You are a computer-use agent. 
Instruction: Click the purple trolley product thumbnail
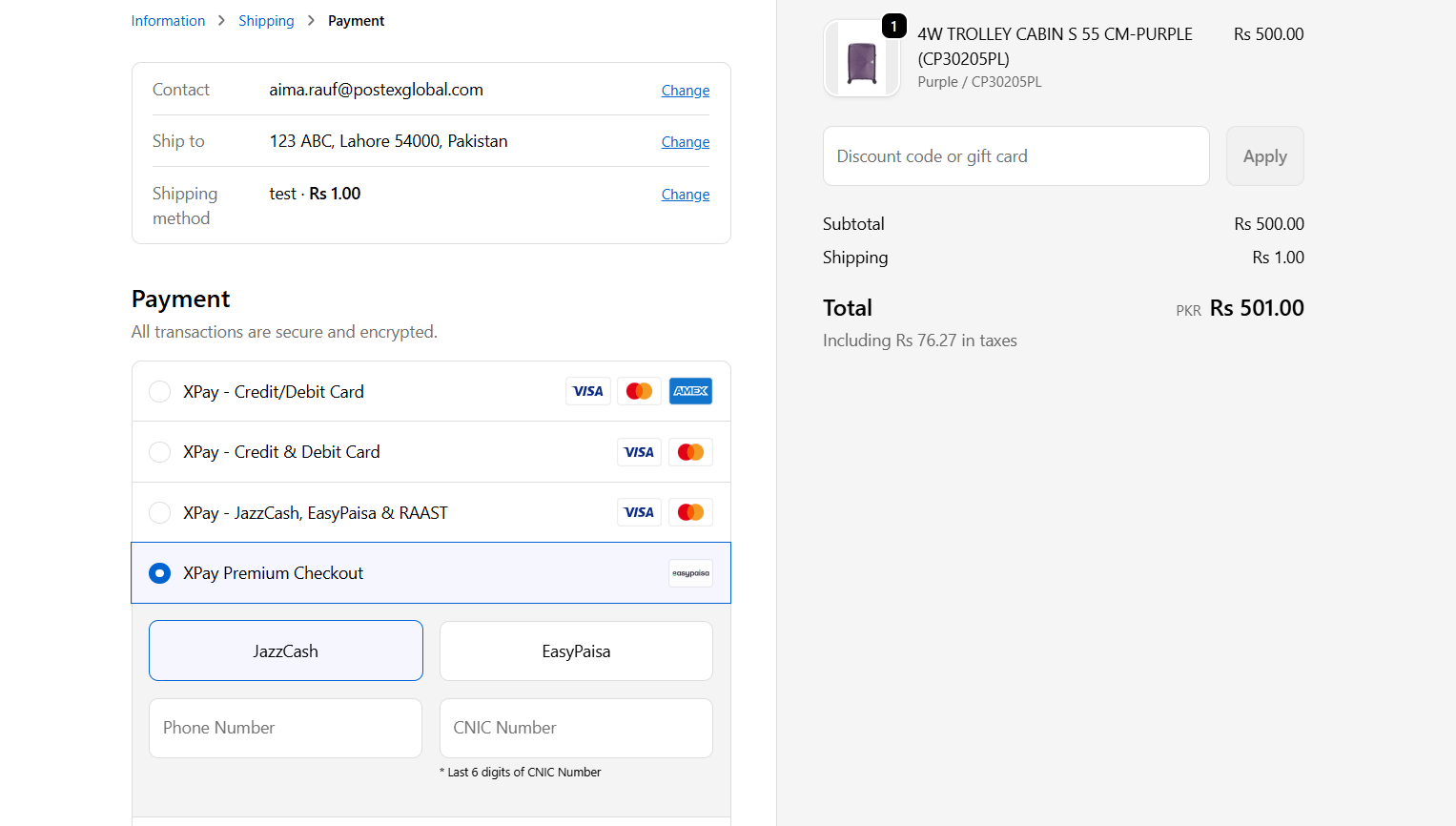click(x=861, y=59)
